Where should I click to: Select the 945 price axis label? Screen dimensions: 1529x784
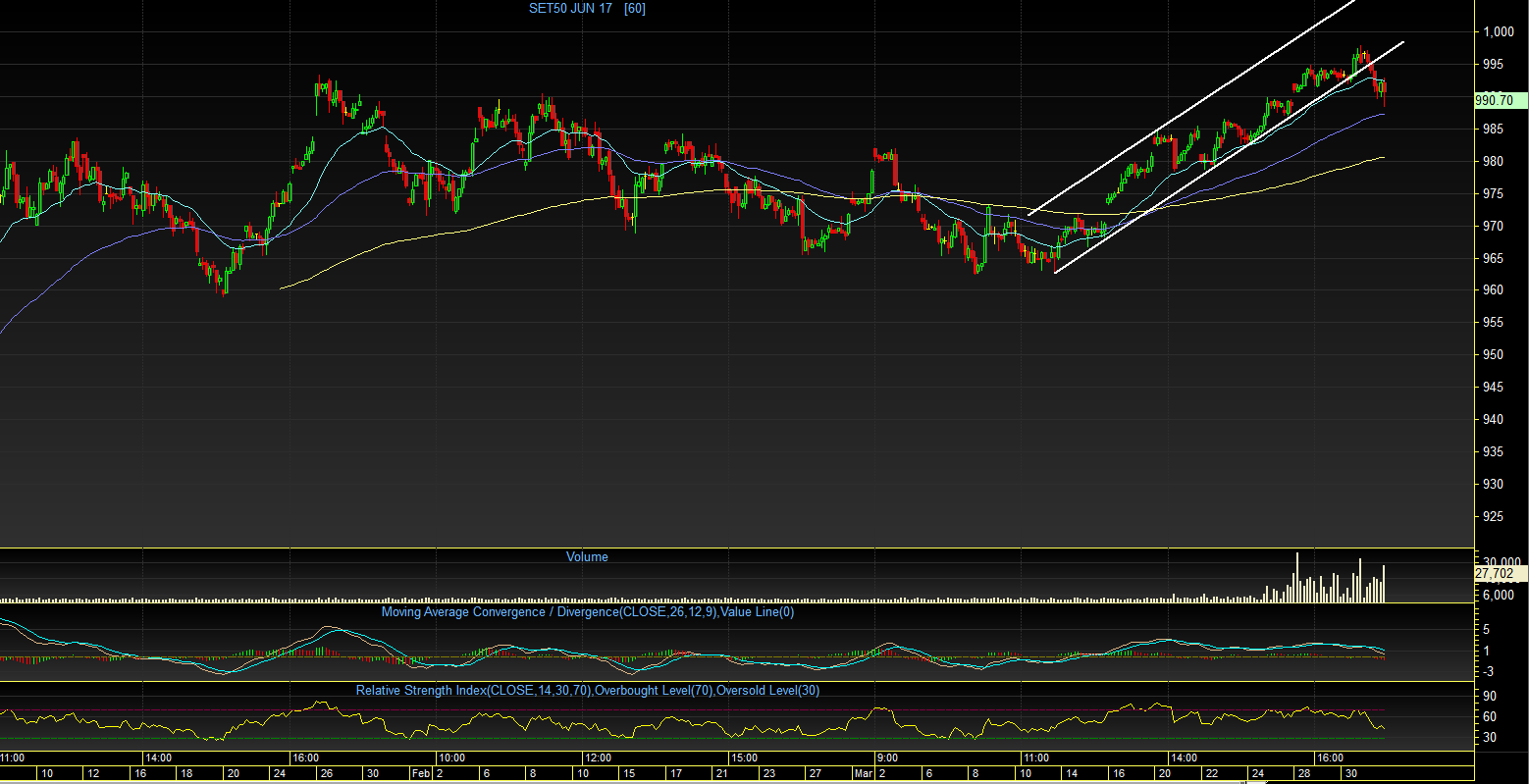(x=1493, y=388)
